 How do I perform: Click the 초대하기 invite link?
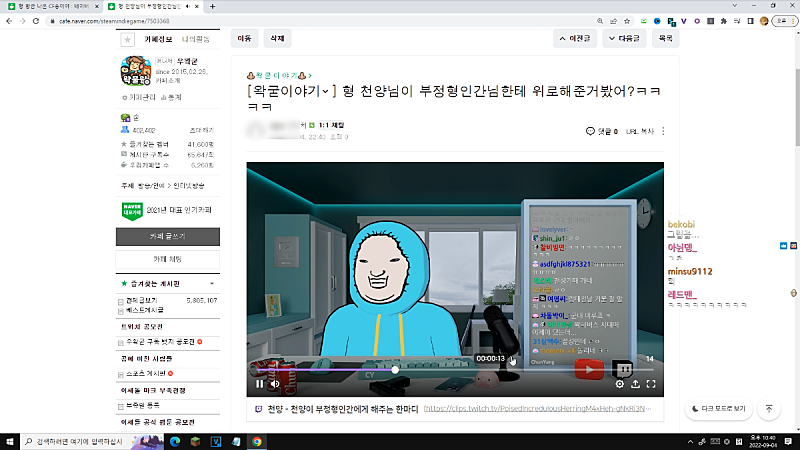(x=202, y=131)
